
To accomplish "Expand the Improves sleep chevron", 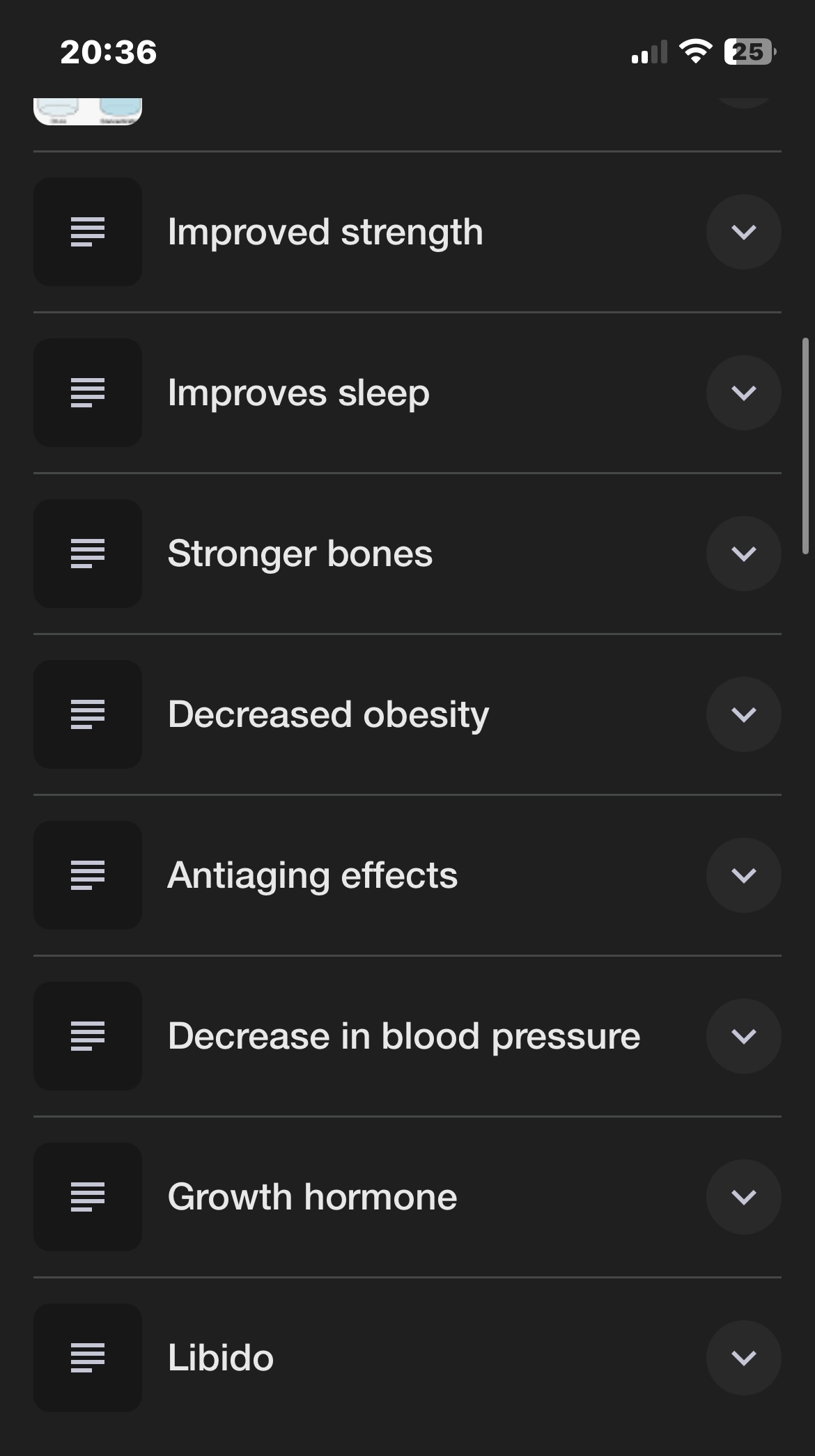I will point(744,393).
